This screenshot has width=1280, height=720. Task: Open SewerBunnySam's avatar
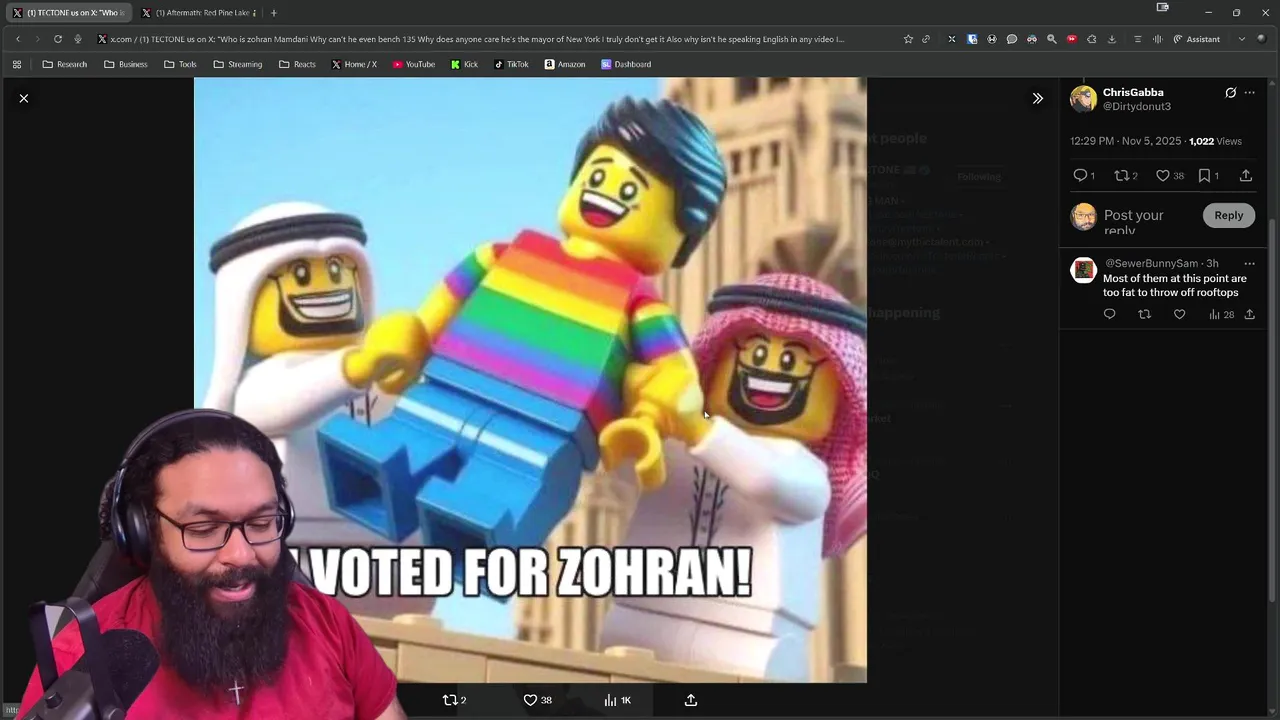[1083, 270]
